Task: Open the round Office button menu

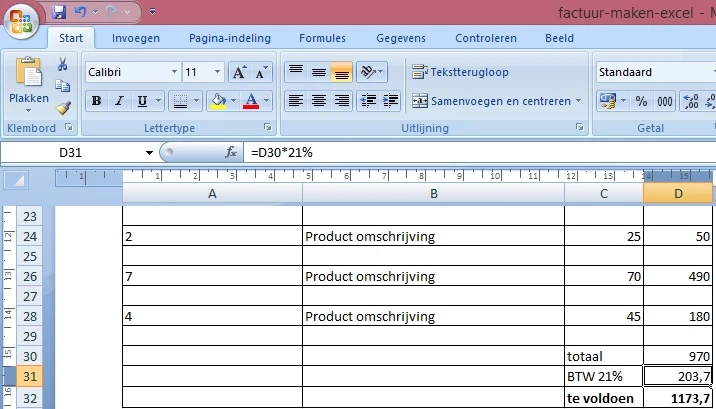Action: (x=21, y=21)
